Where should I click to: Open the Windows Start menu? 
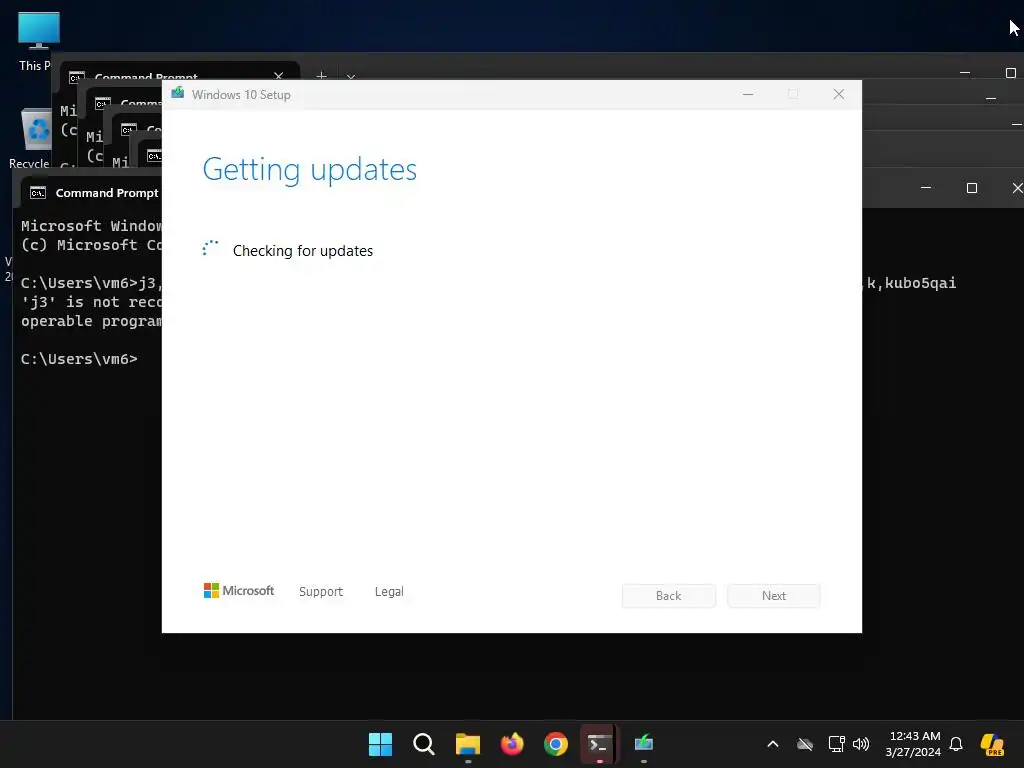point(380,744)
